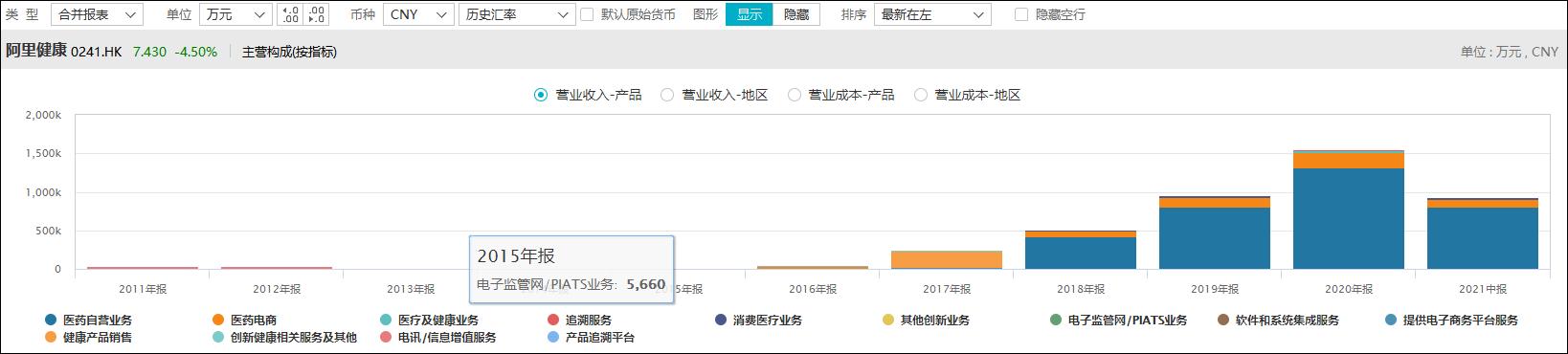The width and height of the screenshot is (1568, 354).
Task: Toggle 健康产品销售 legend marker
Action: click(x=51, y=338)
